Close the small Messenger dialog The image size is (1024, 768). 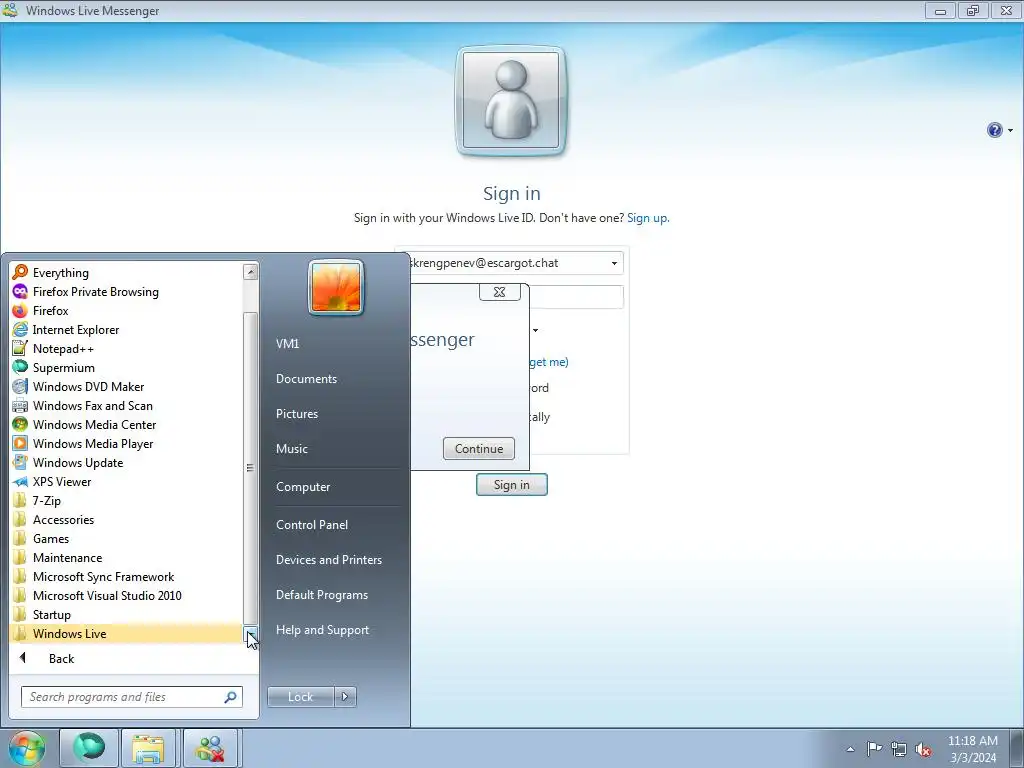click(500, 292)
